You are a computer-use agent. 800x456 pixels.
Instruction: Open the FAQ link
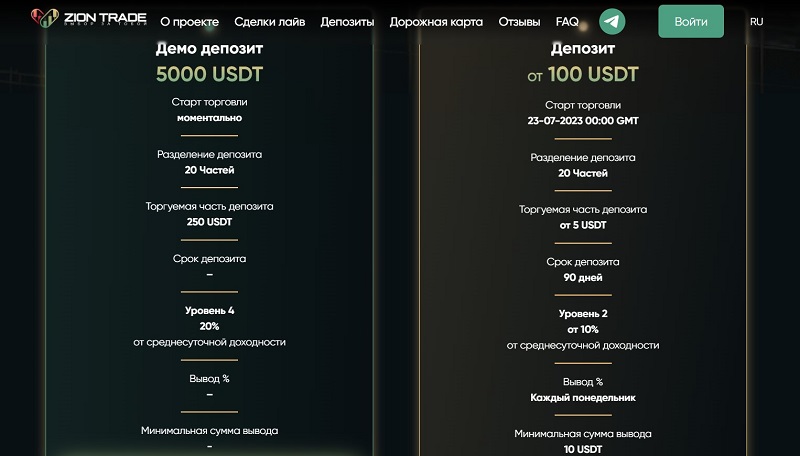pos(567,21)
